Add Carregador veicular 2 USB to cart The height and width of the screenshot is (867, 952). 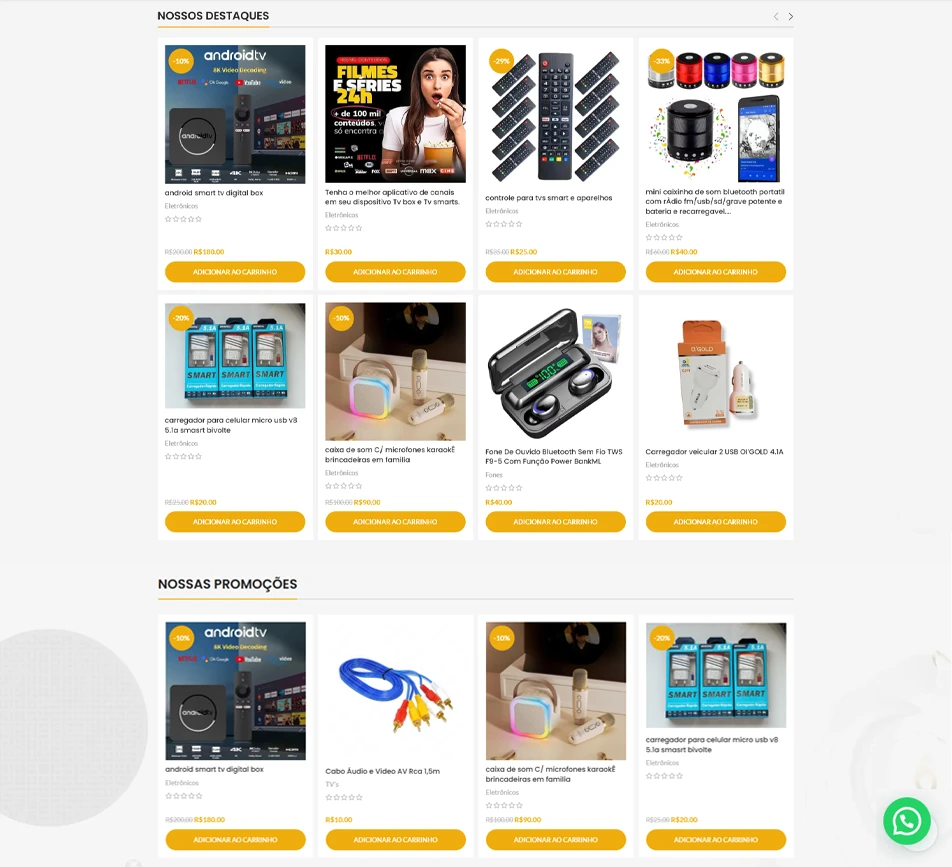click(x=716, y=522)
